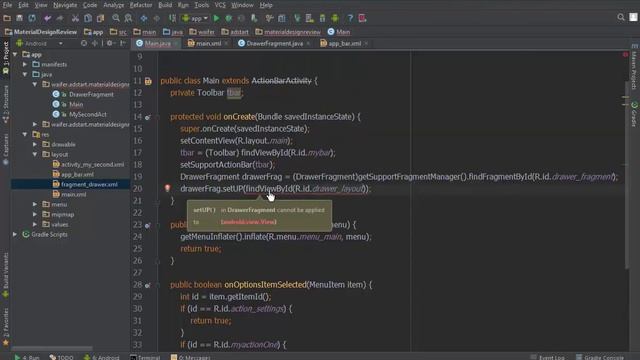
Task: Toggle the Build Variants tool window
Action: (x=6, y=275)
